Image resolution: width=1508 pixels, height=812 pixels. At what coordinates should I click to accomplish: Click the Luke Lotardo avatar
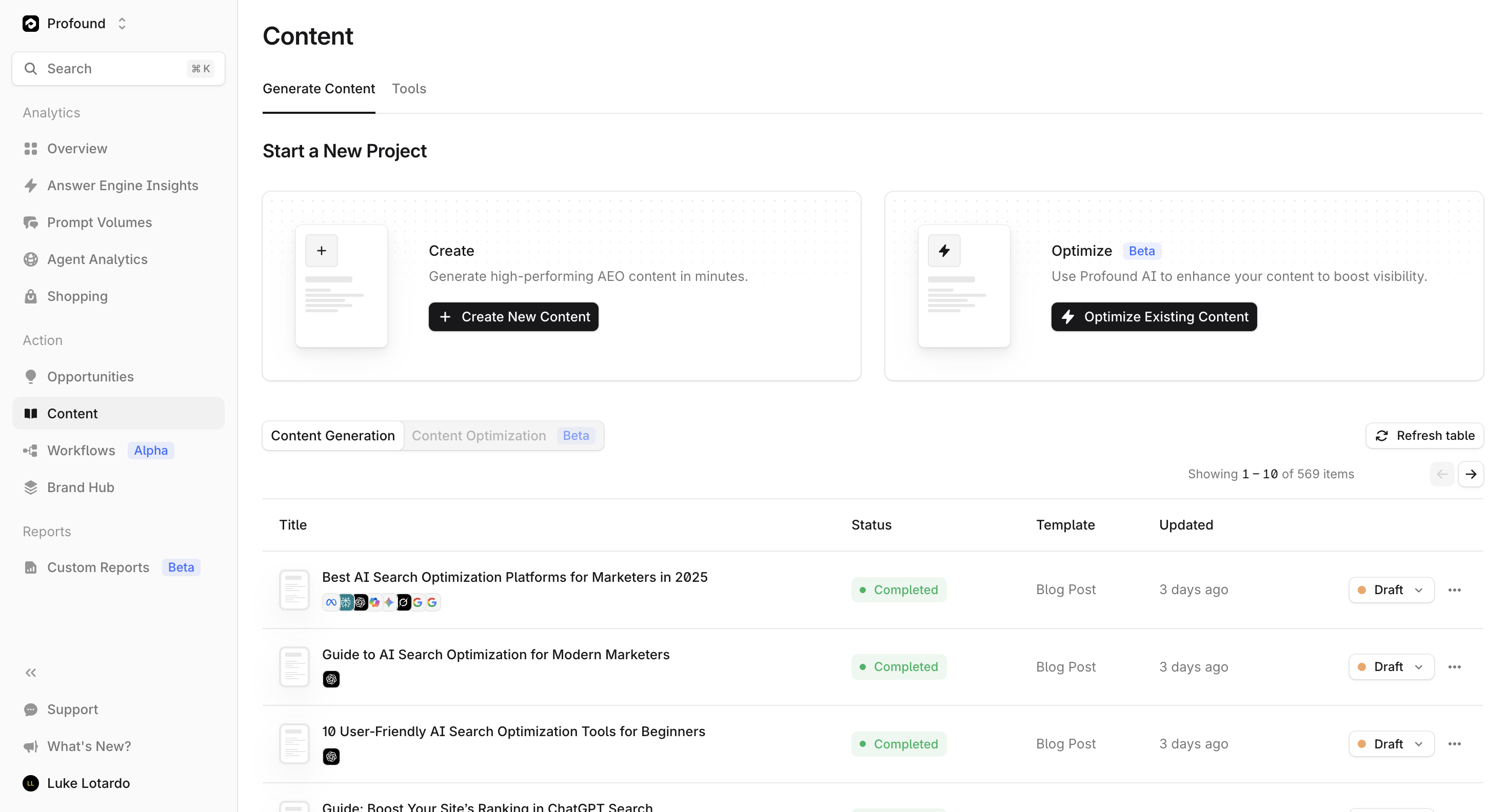coord(30,783)
